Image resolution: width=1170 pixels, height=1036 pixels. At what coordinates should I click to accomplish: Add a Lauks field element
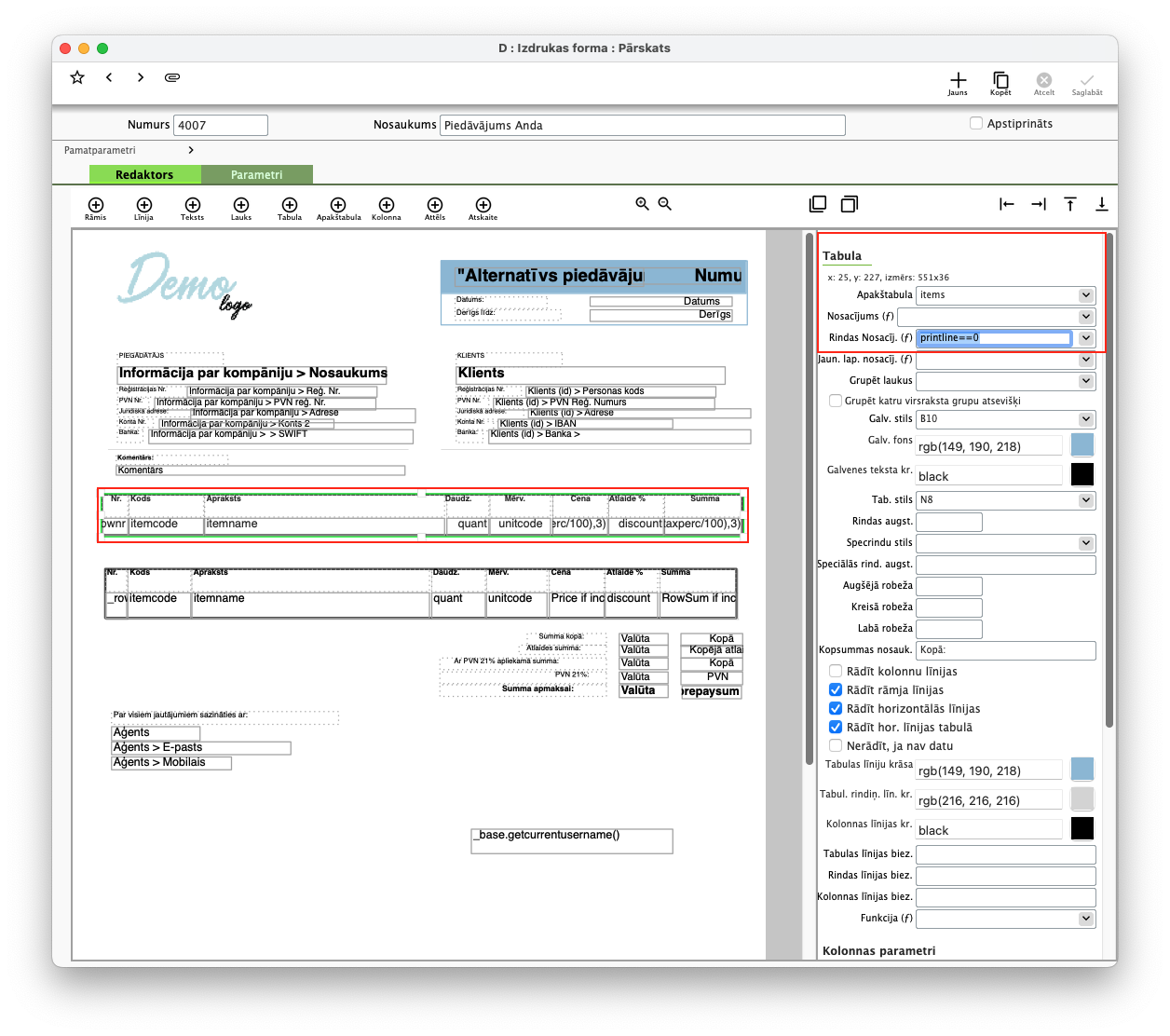241,209
